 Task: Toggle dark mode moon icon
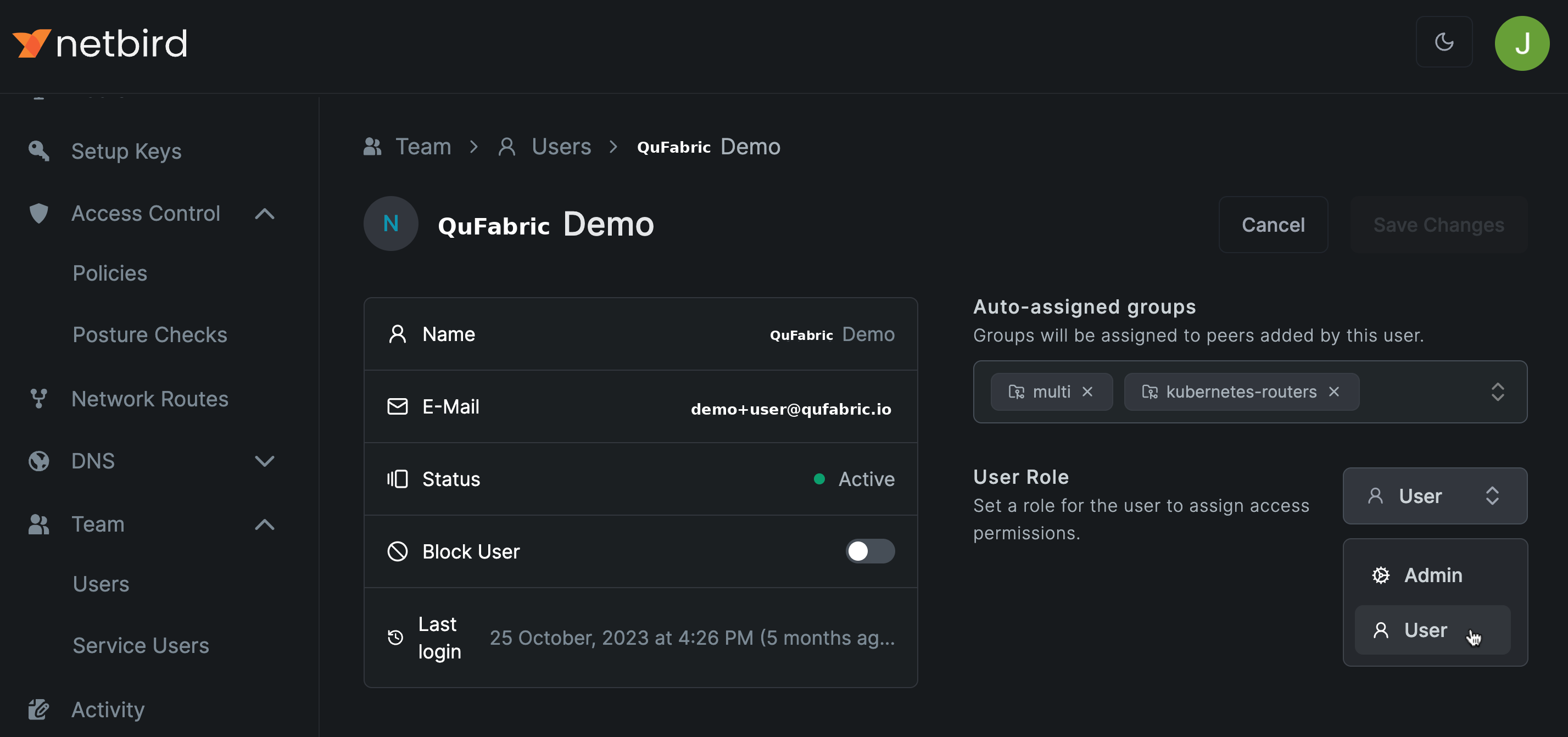pos(1444,42)
